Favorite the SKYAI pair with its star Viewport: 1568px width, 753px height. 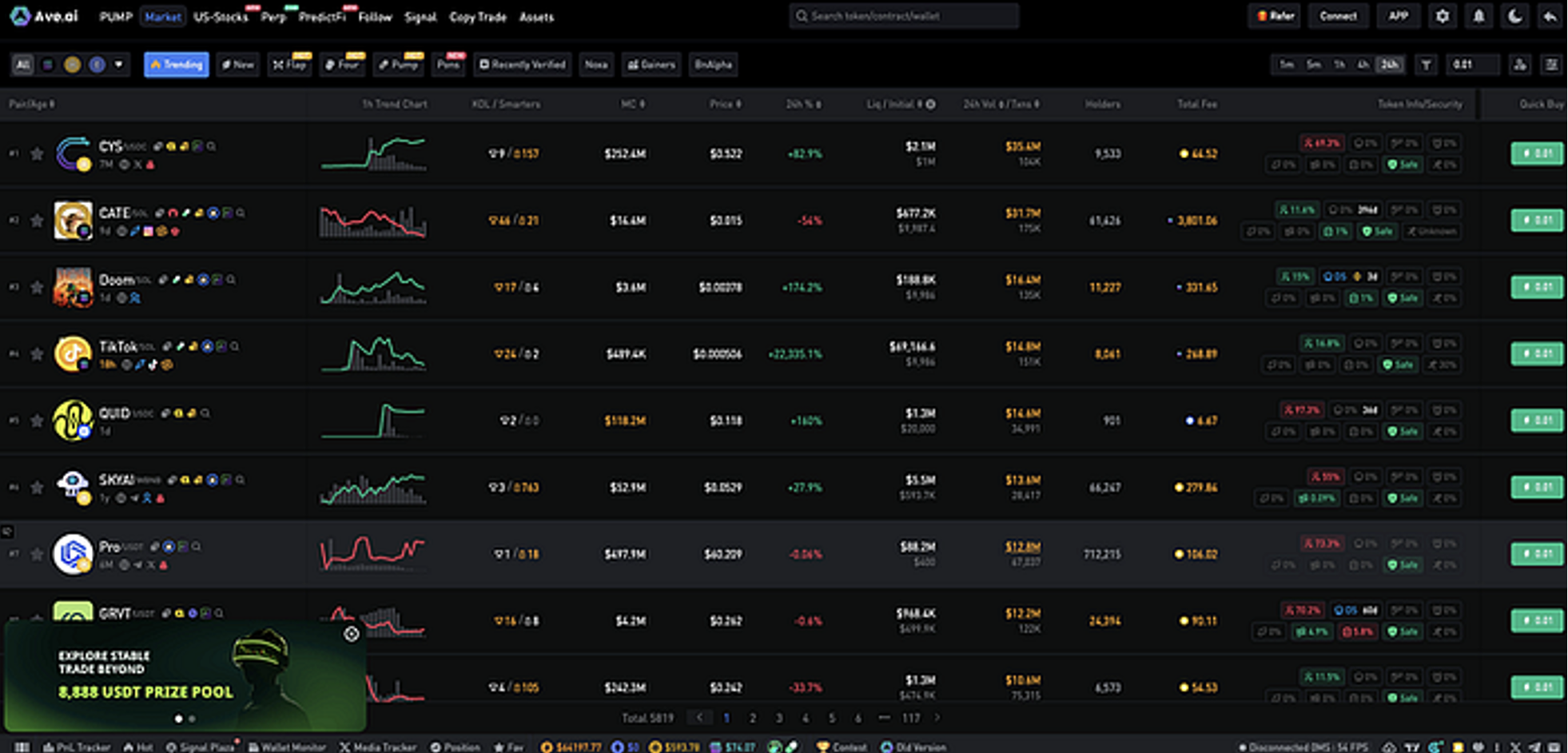(37, 487)
